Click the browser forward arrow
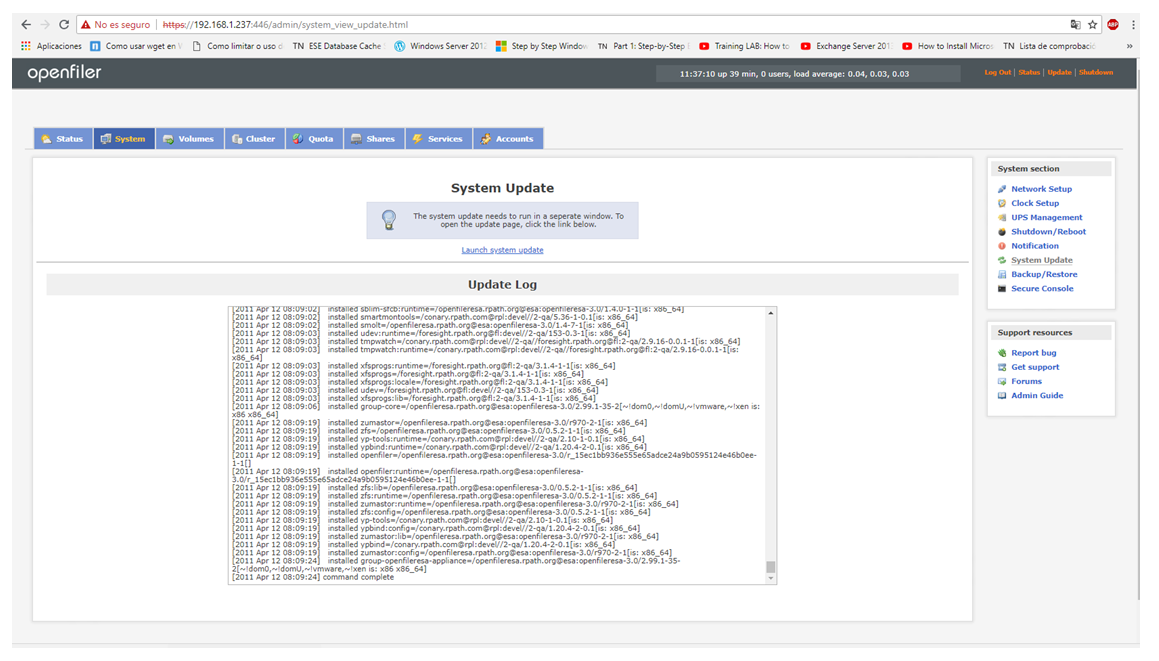The image size is (1159, 661). coord(45,24)
